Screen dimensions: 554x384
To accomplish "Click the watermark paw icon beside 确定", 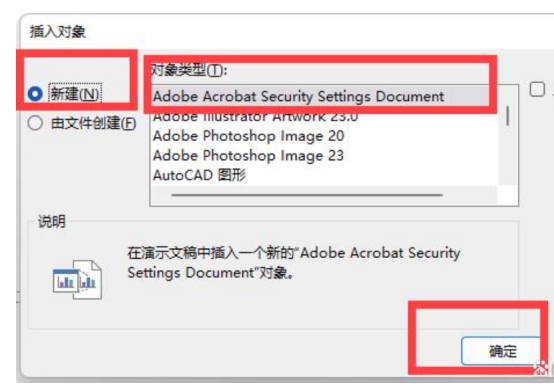I will pyautogui.click(x=540, y=367).
